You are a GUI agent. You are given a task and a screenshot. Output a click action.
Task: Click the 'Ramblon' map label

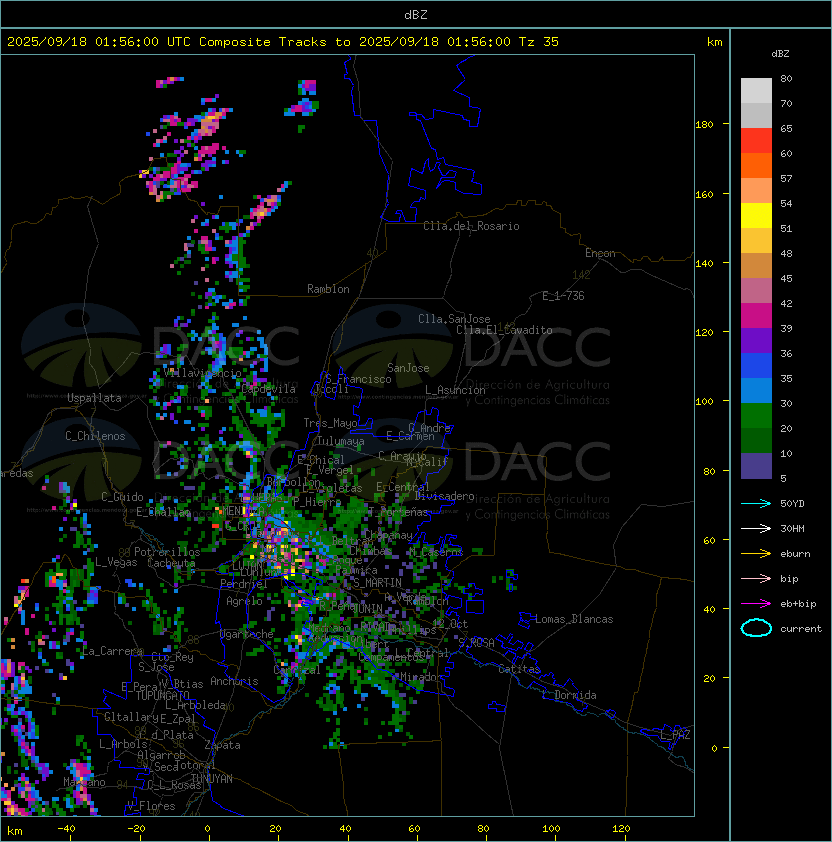click(x=328, y=289)
